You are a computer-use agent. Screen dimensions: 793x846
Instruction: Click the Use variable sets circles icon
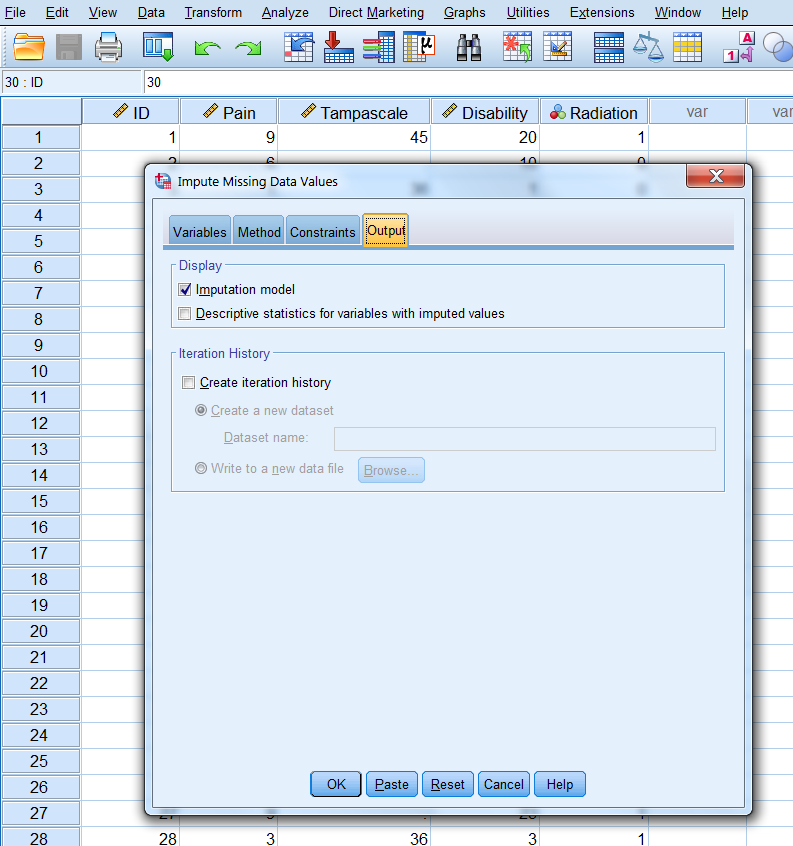click(778, 47)
